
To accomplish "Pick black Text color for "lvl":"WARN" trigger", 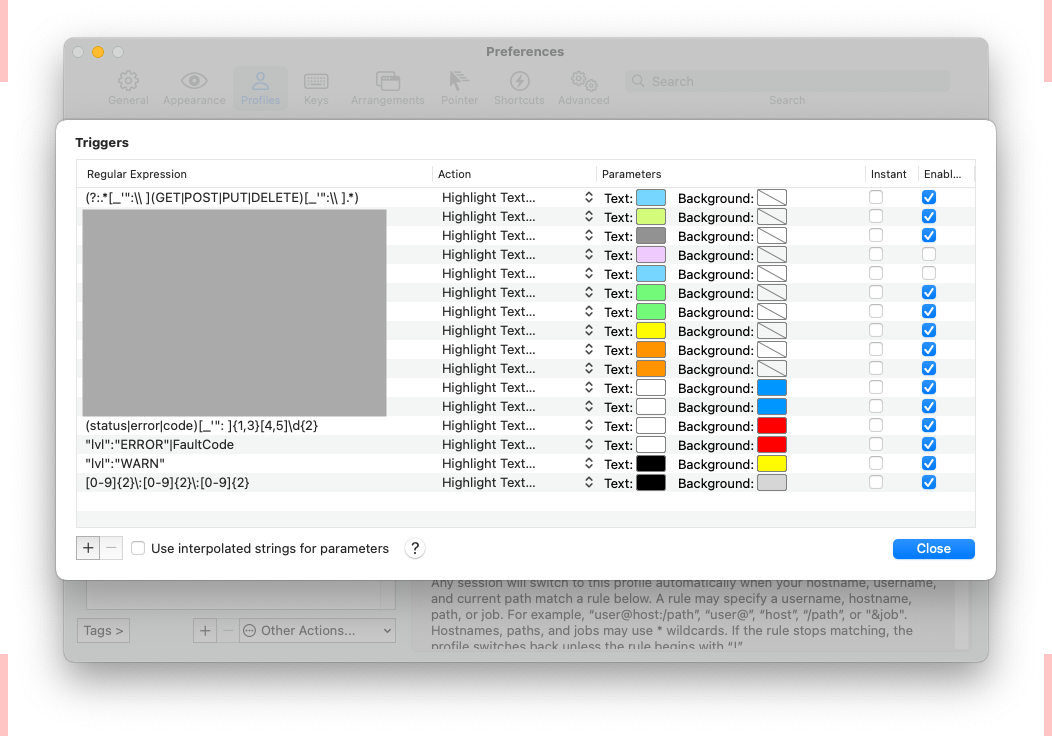I will click(651, 464).
